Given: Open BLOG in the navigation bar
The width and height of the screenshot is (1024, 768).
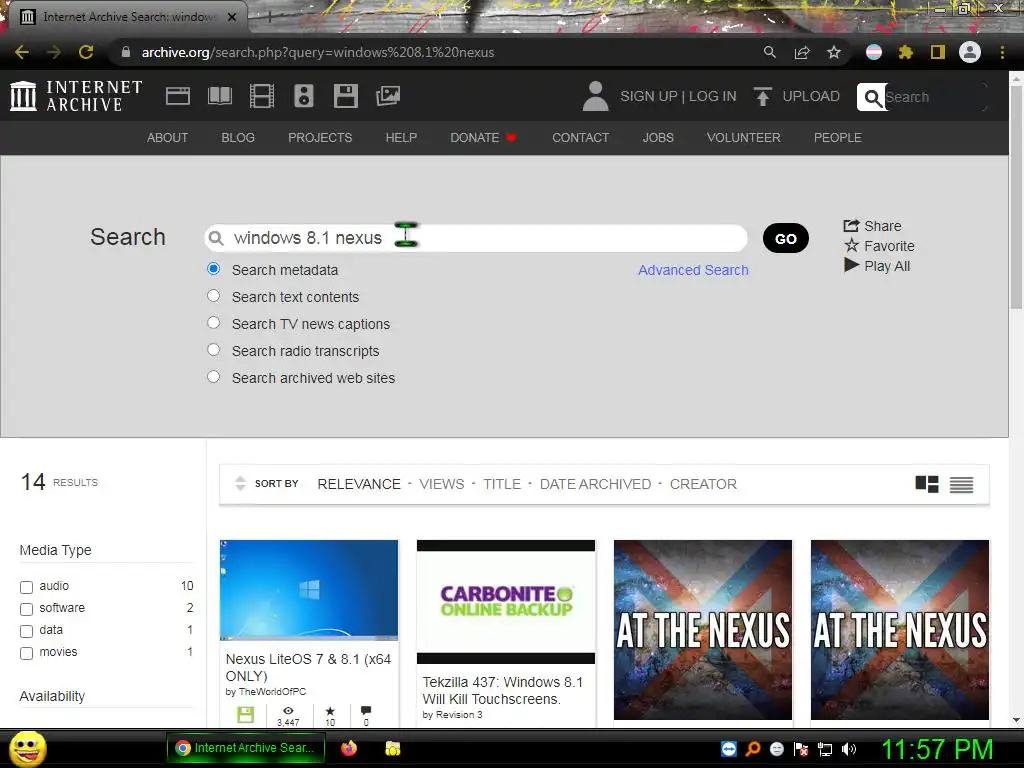Looking at the screenshot, I should [238, 138].
